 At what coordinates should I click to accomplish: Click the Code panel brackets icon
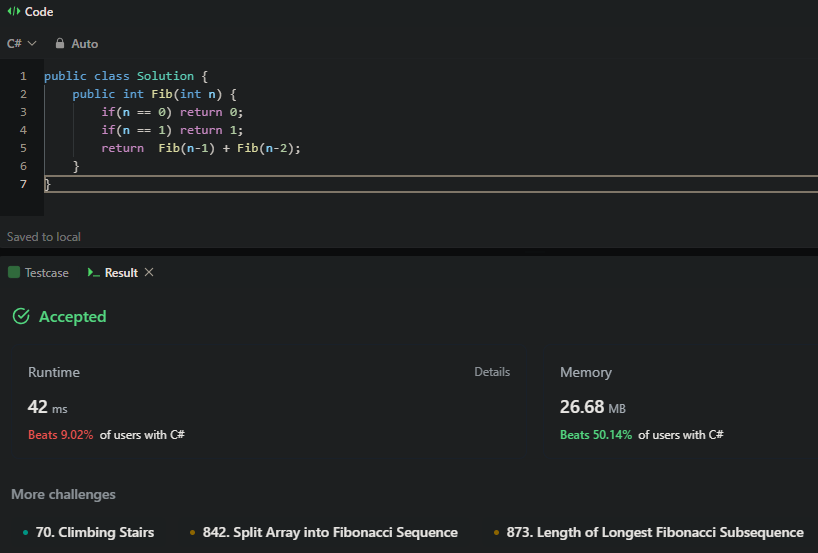pos(13,12)
